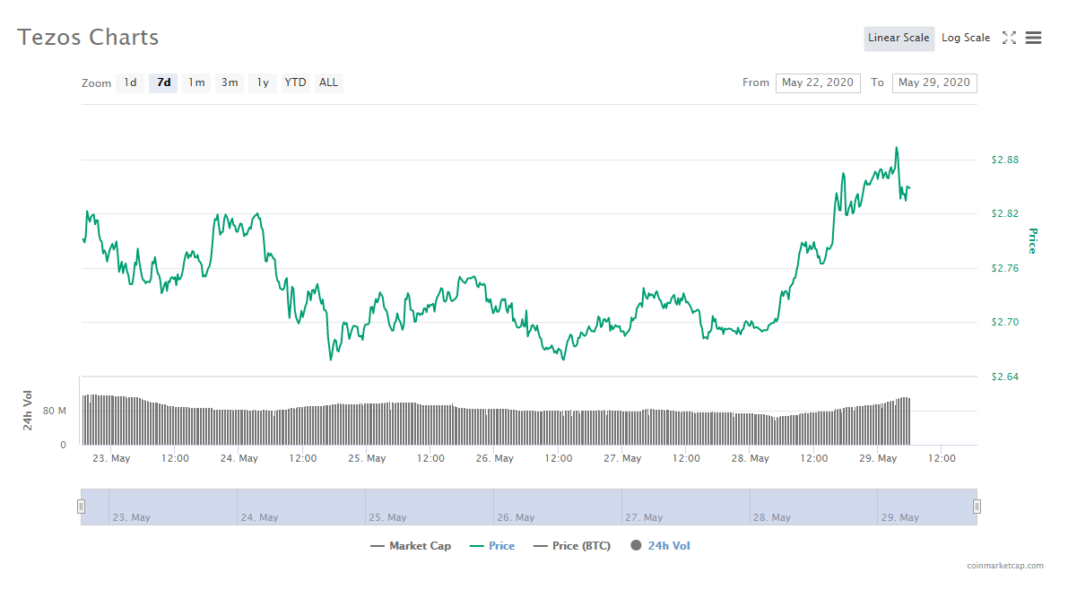1068x598 pixels.
Task: Grab the right navigator range handle
Action: click(977, 507)
